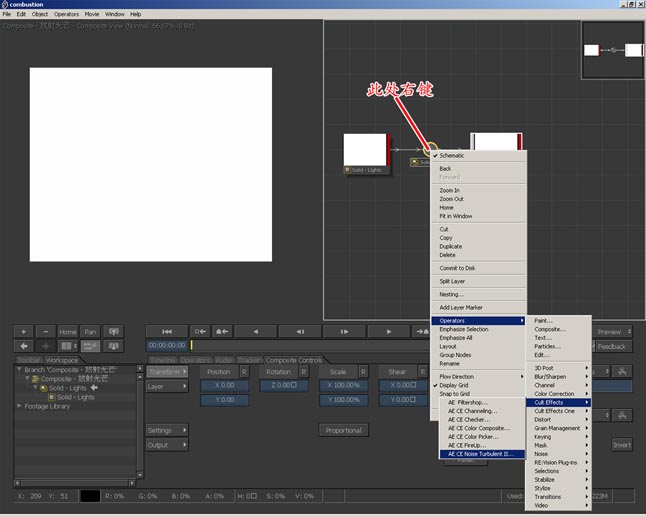The width and height of the screenshot is (646, 517).
Task: Click the yellow timeline playhead marker
Action: (191, 346)
